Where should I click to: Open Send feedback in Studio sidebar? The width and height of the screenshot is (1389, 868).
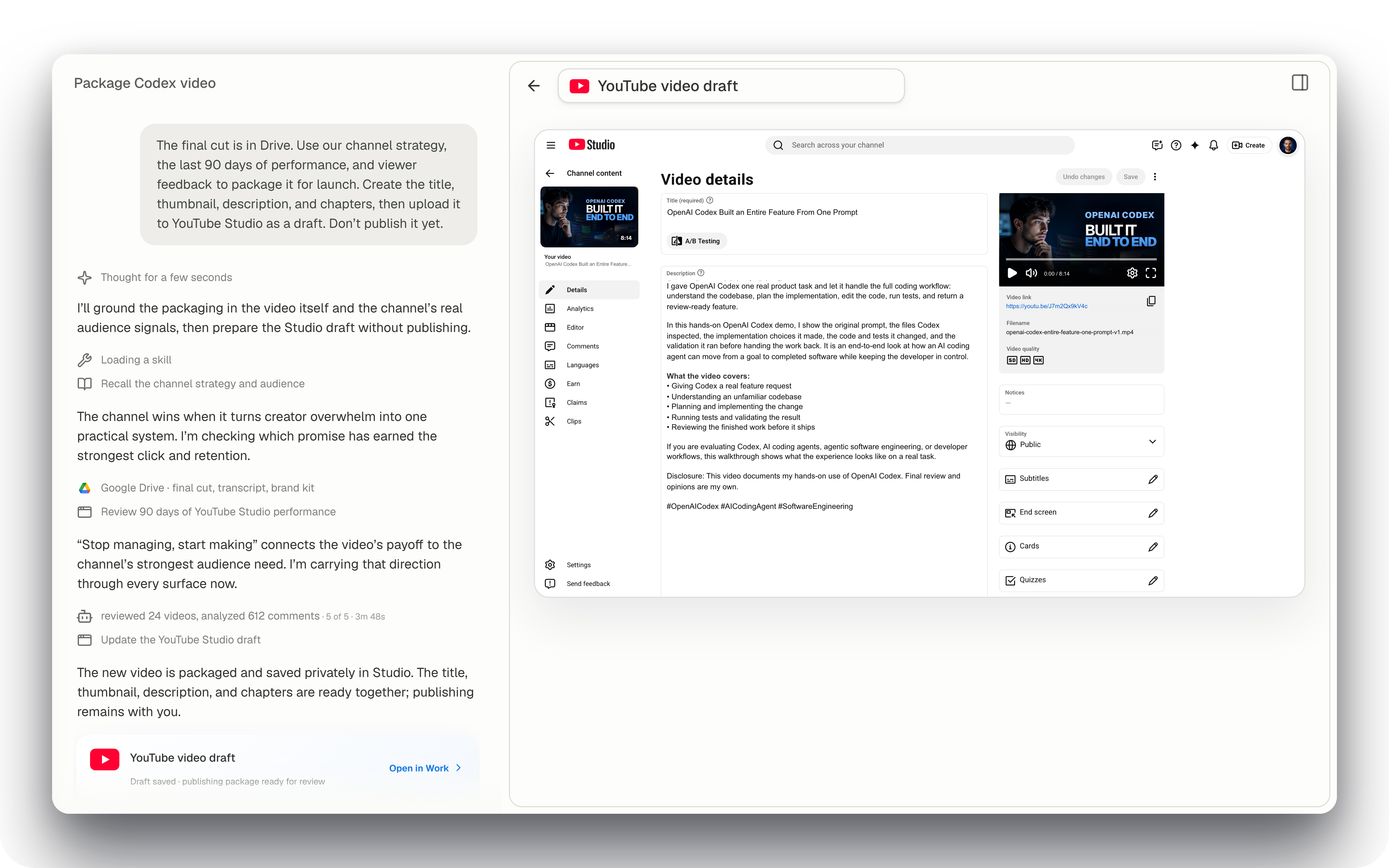590,584
